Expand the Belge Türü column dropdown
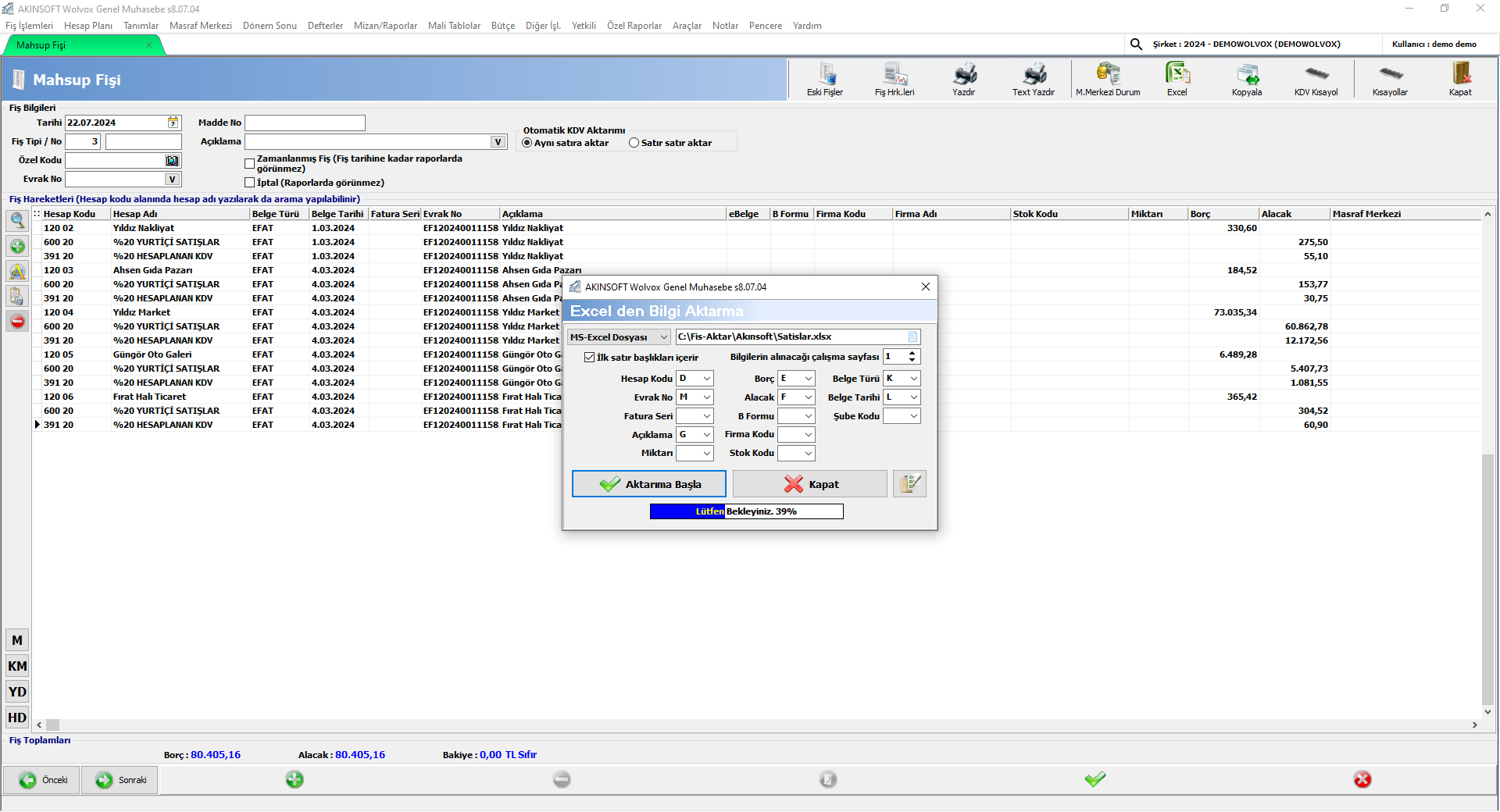This screenshot has height=812, width=1500. [912, 379]
